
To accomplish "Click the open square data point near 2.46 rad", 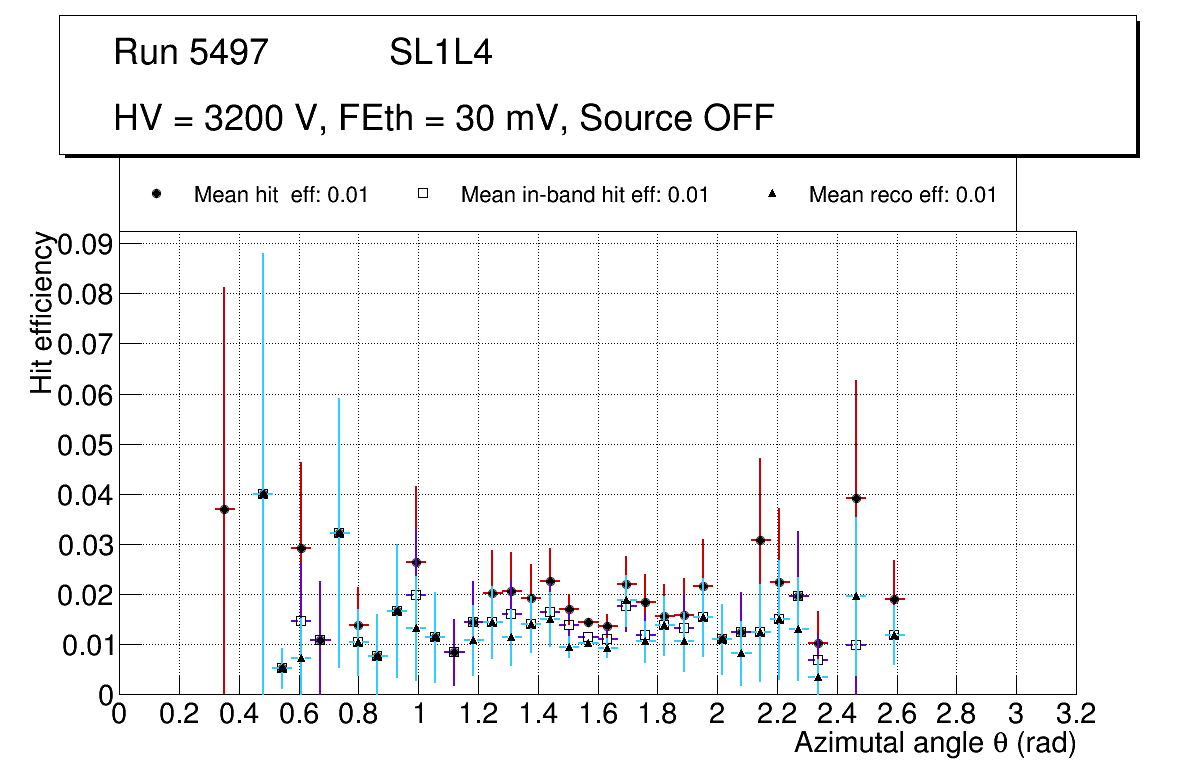I will coord(856,645).
